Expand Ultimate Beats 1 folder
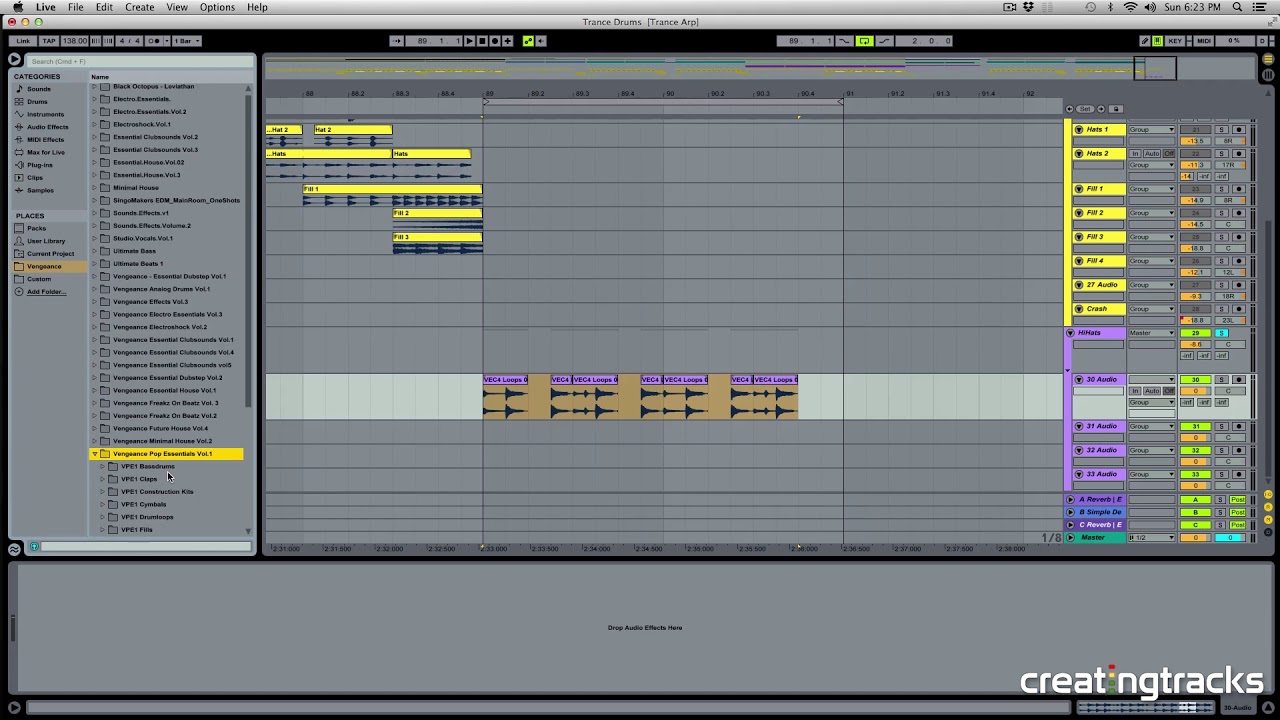 coord(95,264)
